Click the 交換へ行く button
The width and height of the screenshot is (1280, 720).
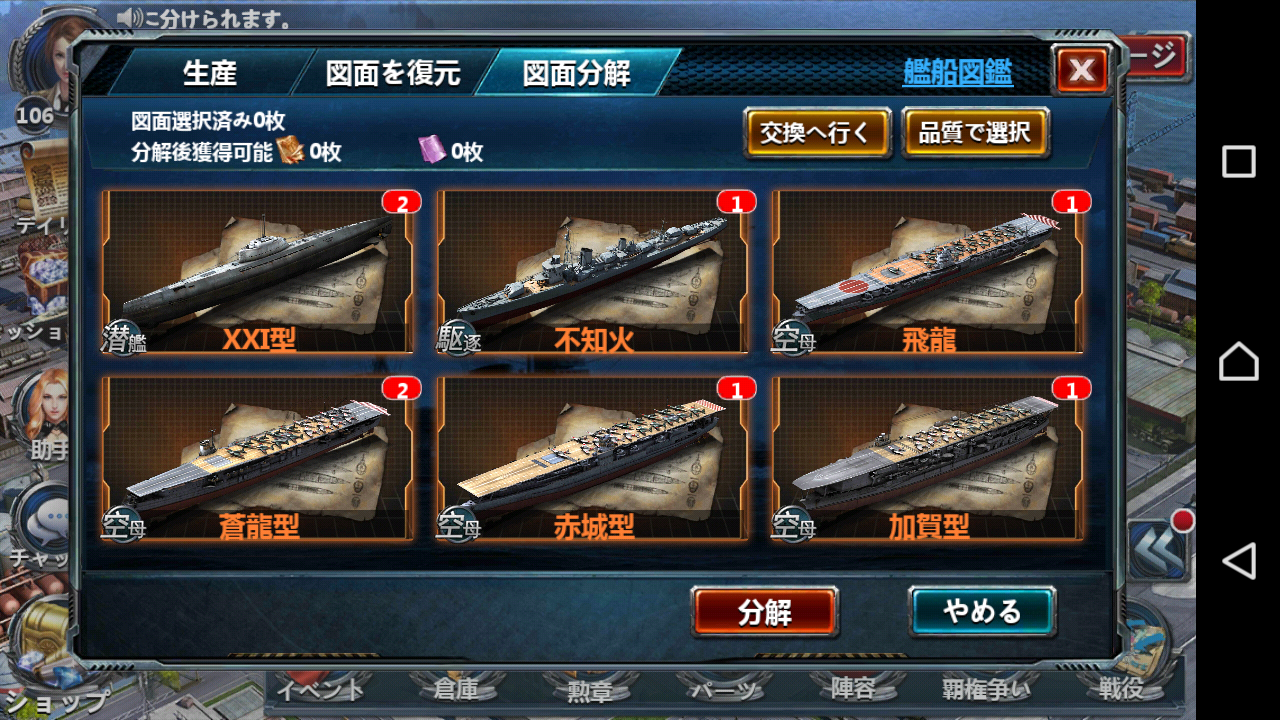[817, 133]
